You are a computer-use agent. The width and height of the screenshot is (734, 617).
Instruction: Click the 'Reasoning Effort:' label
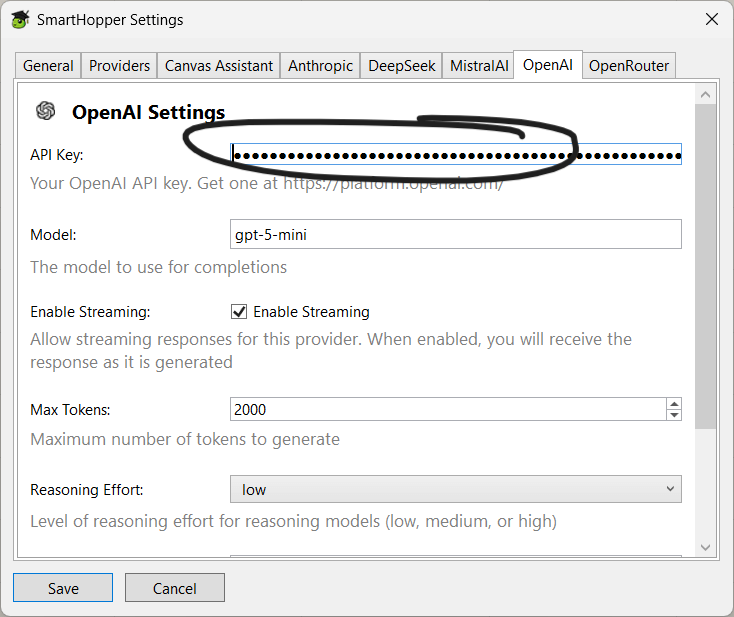pyautogui.click(x=87, y=490)
